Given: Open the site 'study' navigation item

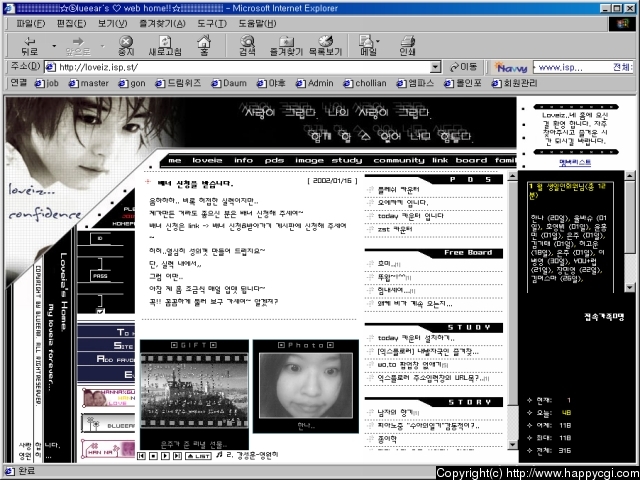Looking at the screenshot, I should point(347,160).
